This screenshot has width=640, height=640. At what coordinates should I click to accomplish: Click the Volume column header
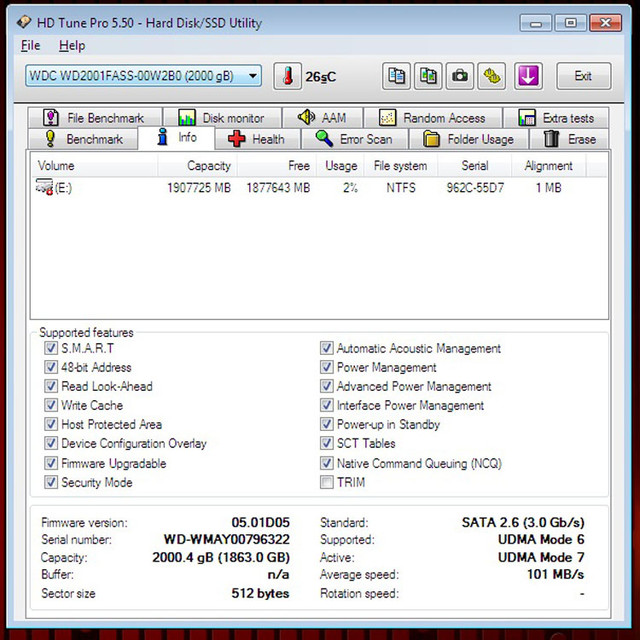point(94,166)
